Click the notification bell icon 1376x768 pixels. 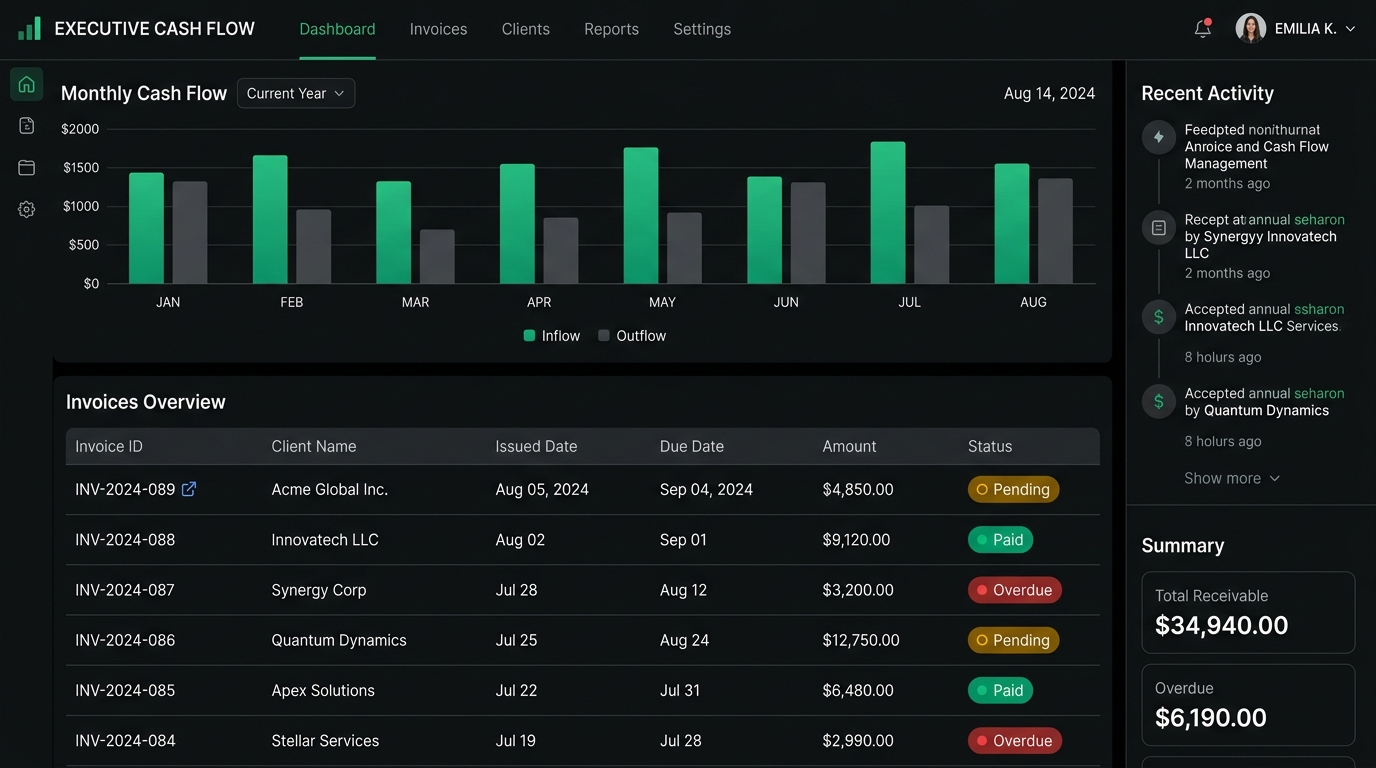coord(1202,29)
